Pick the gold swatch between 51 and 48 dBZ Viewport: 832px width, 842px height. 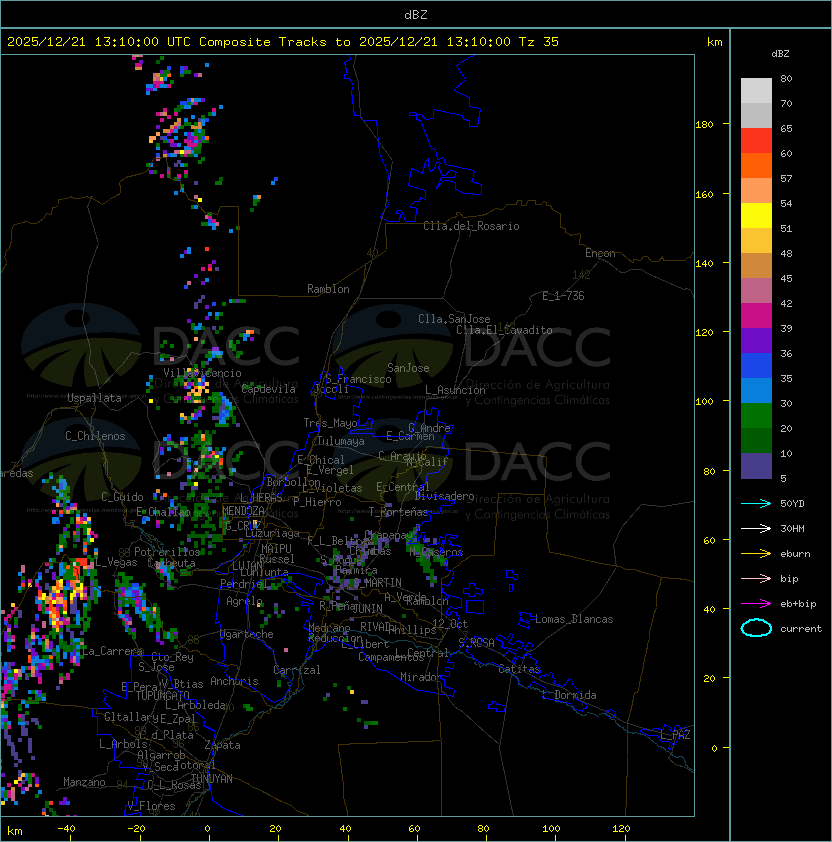[756, 241]
